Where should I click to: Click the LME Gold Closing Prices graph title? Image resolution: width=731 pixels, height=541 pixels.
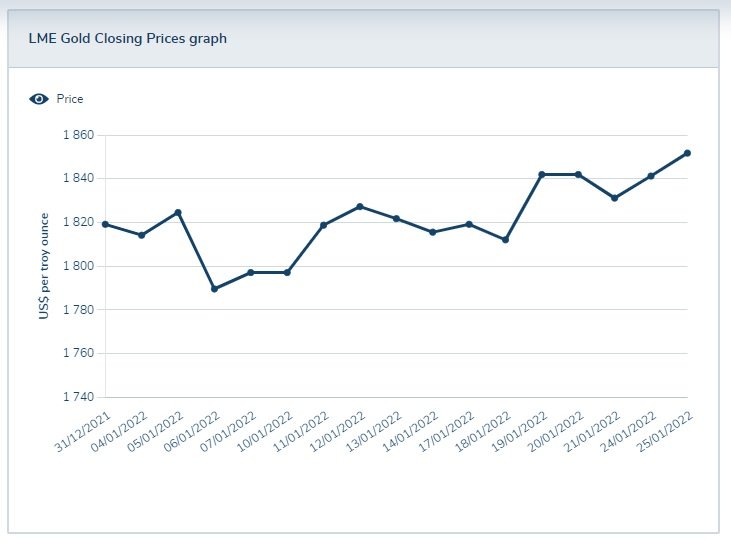pyautogui.click(x=127, y=39)
